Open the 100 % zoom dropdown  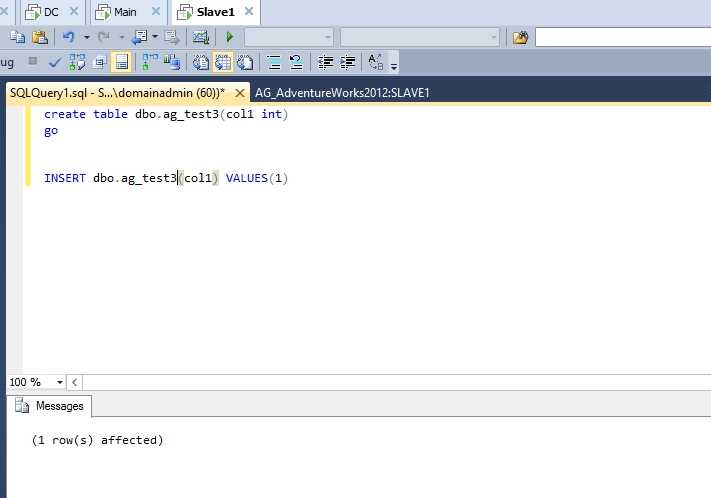(59, 382)
